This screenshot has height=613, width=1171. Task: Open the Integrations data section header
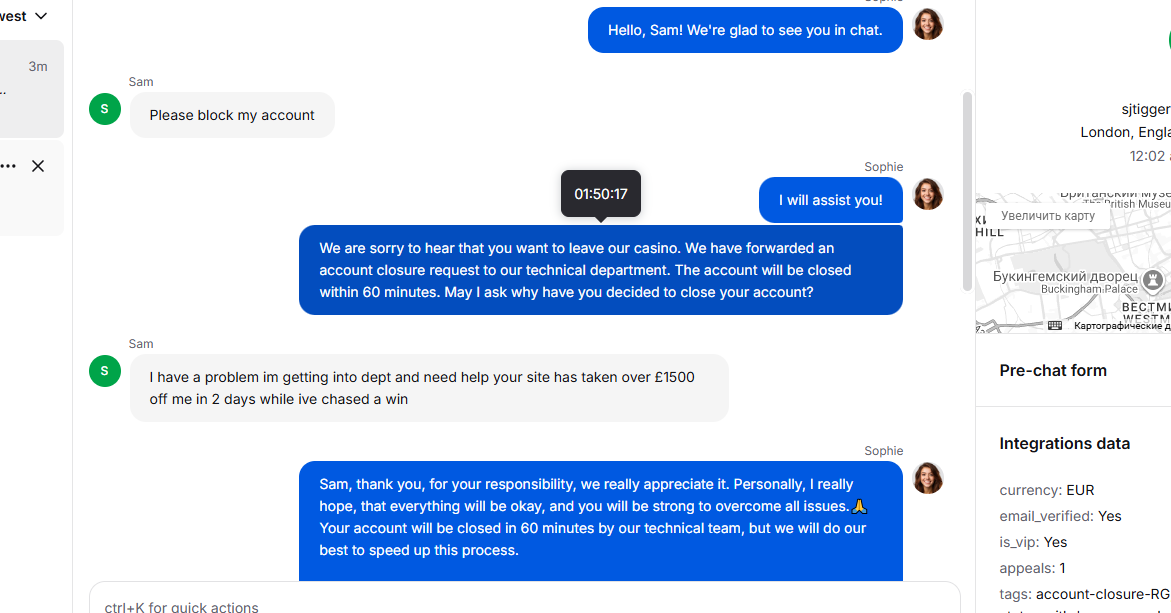click(1064, 444)
